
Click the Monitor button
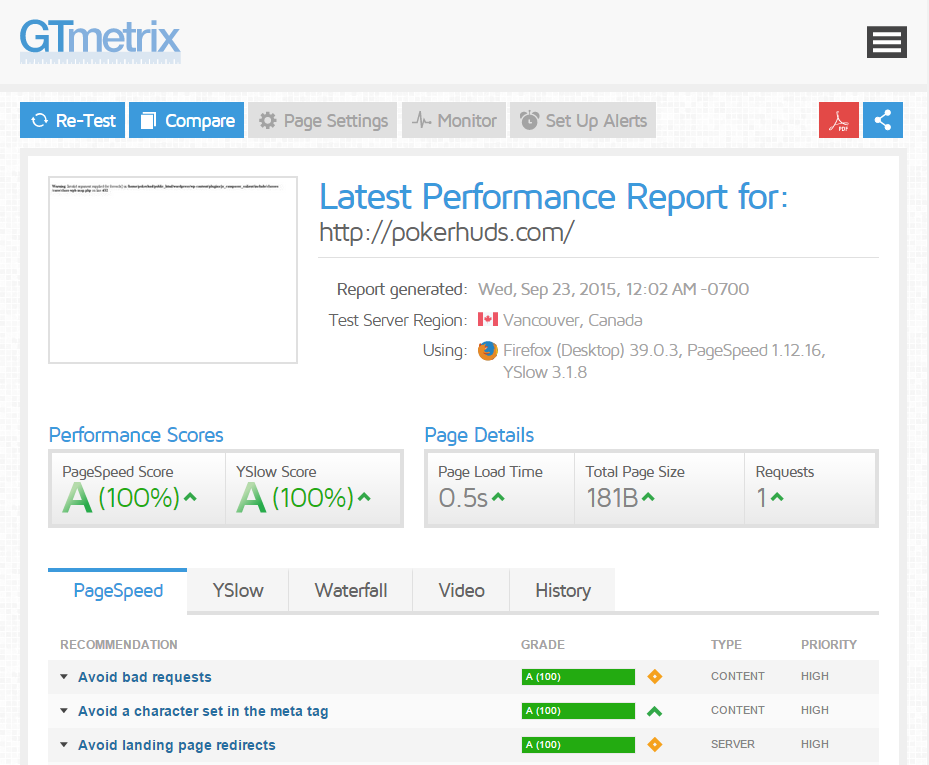(454, 120)
